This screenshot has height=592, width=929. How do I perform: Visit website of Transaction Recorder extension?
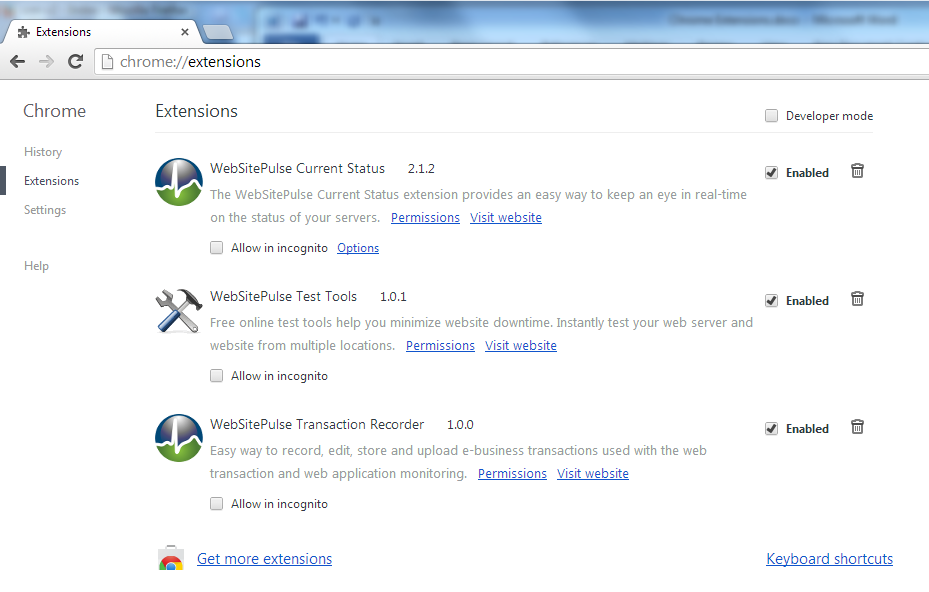593,473
